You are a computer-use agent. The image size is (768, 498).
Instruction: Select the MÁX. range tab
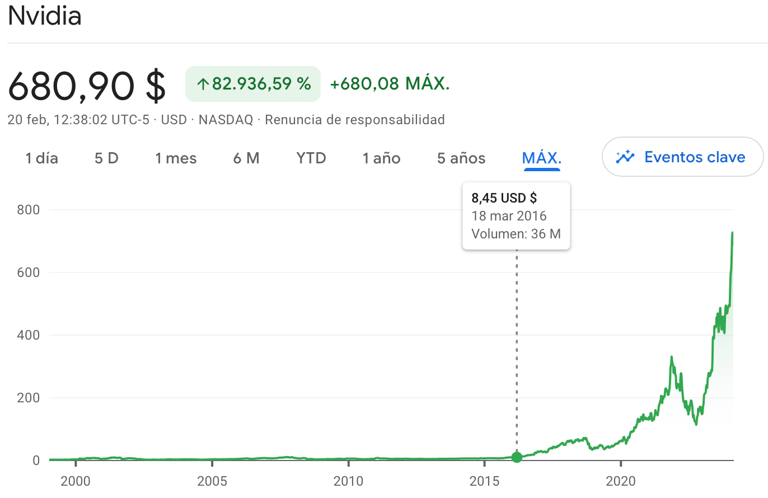542,158
